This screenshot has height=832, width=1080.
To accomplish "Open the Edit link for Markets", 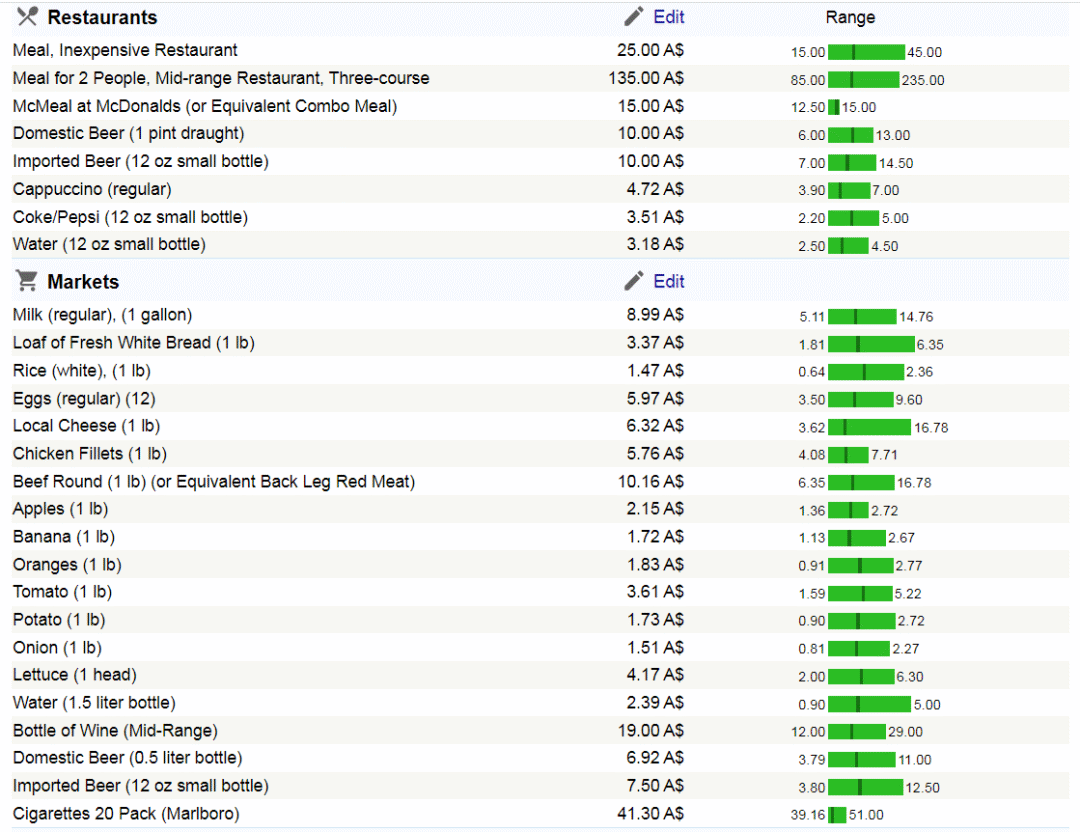I will coord(669,282).
